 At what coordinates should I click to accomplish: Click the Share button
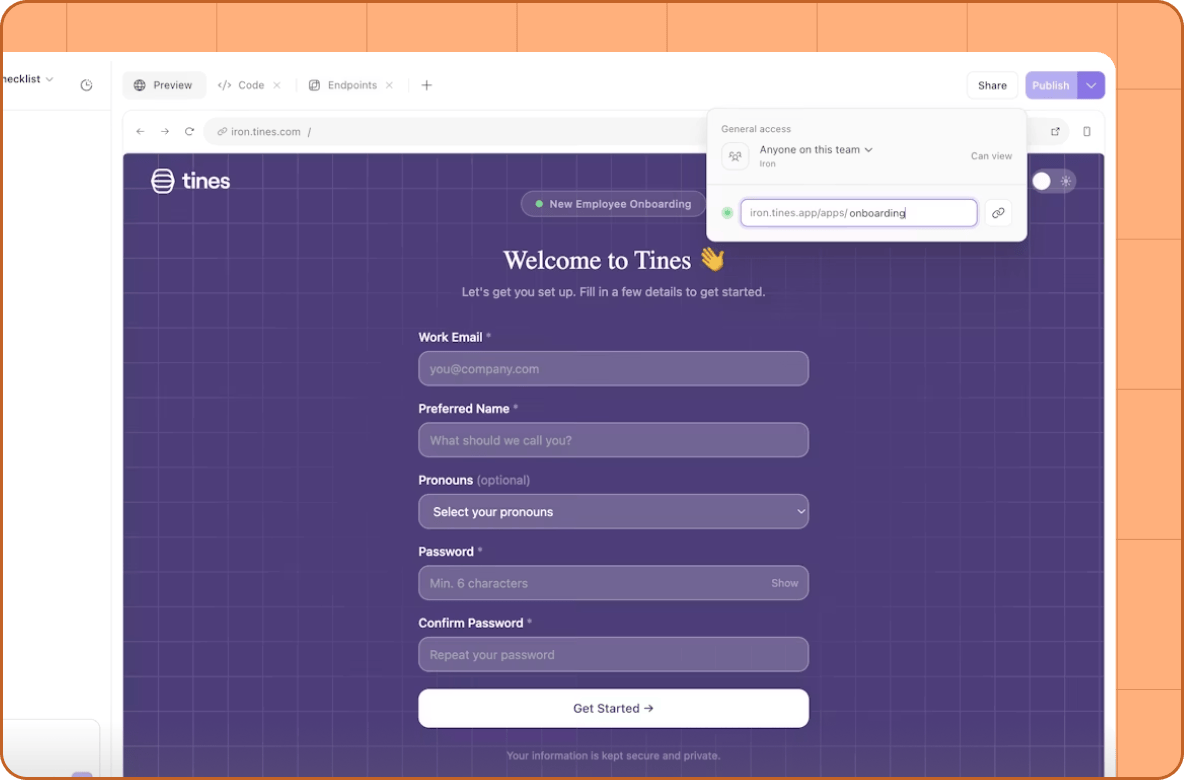[x=992, y=85]
